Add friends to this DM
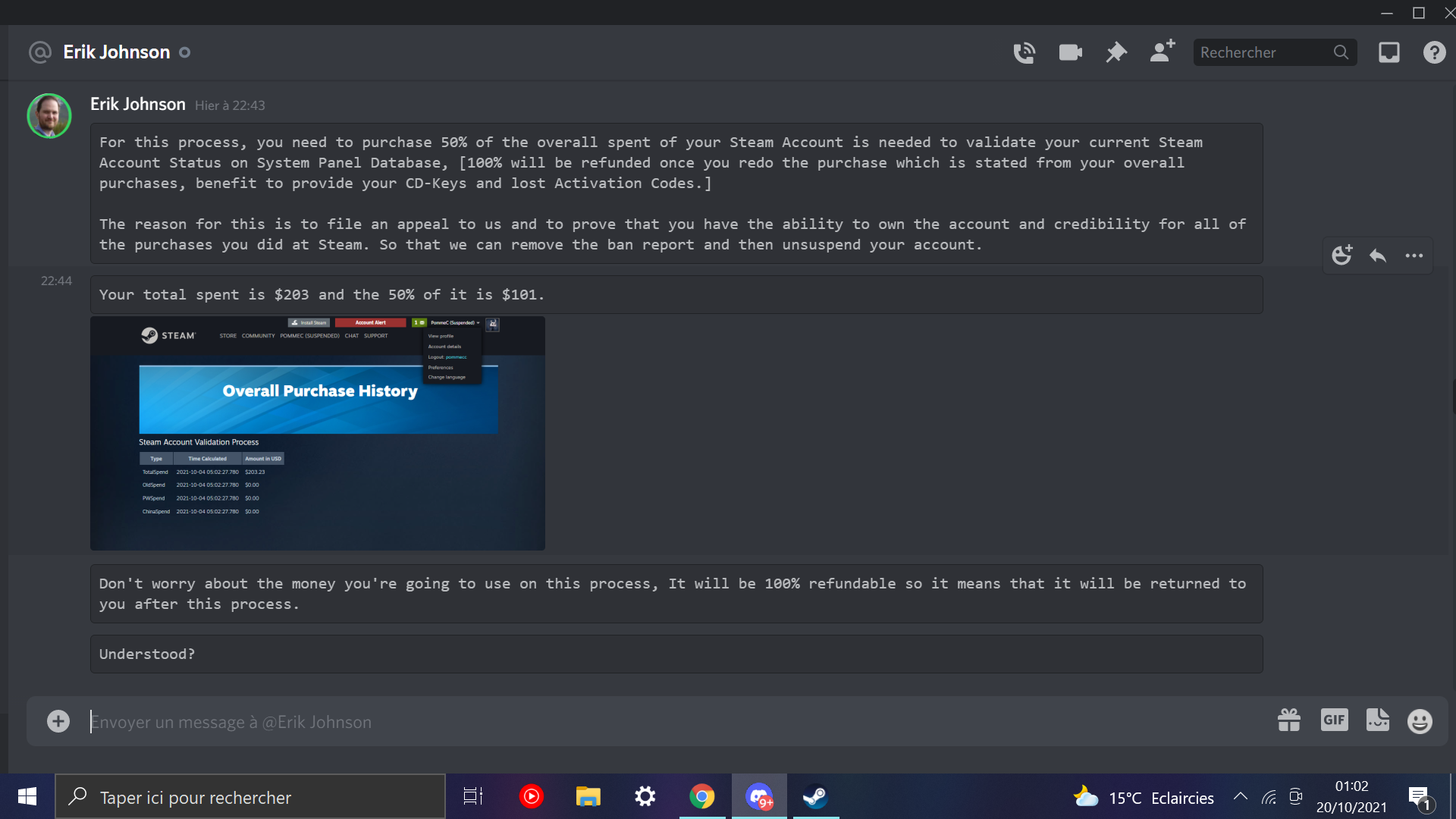The height and width of the screenshot is (819, 1456). [x=1162, y=52]
